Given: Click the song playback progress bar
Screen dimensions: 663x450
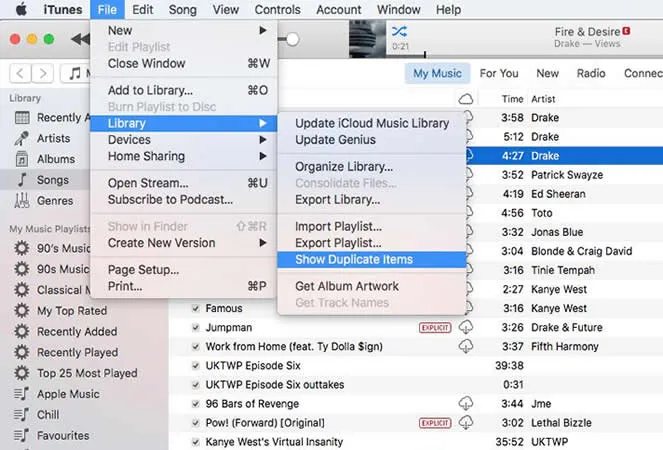Looking at the screenshot, I should 524,55.
